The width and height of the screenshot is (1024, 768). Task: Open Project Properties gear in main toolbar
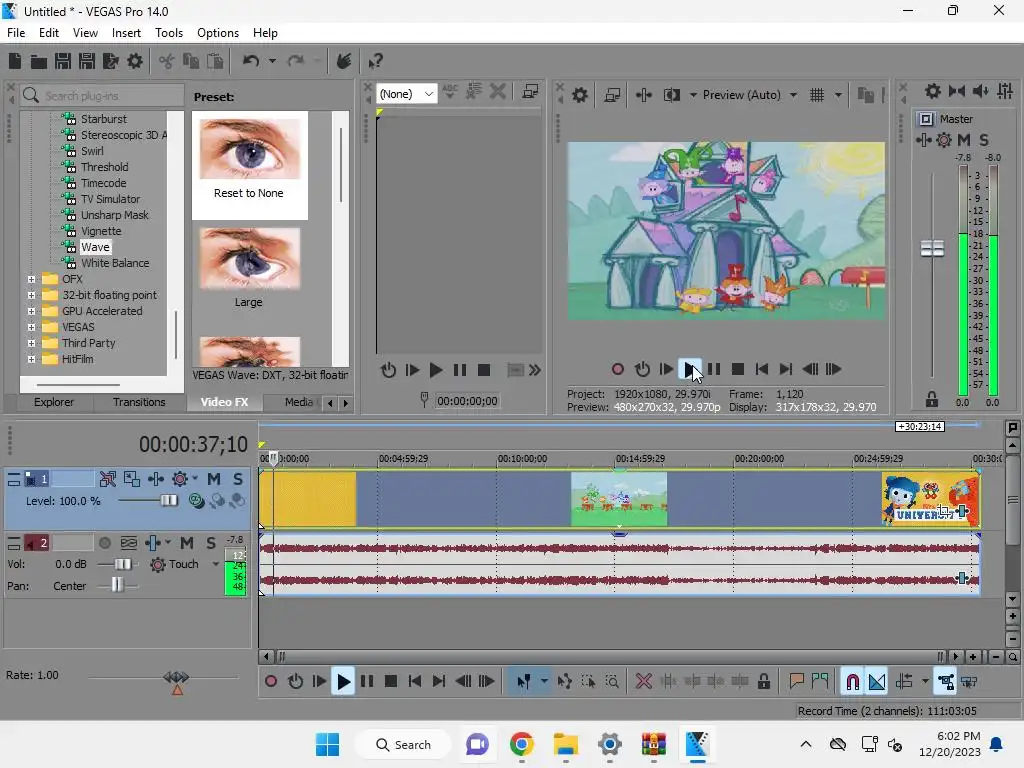pyautogui.click(x=135, y=61)
